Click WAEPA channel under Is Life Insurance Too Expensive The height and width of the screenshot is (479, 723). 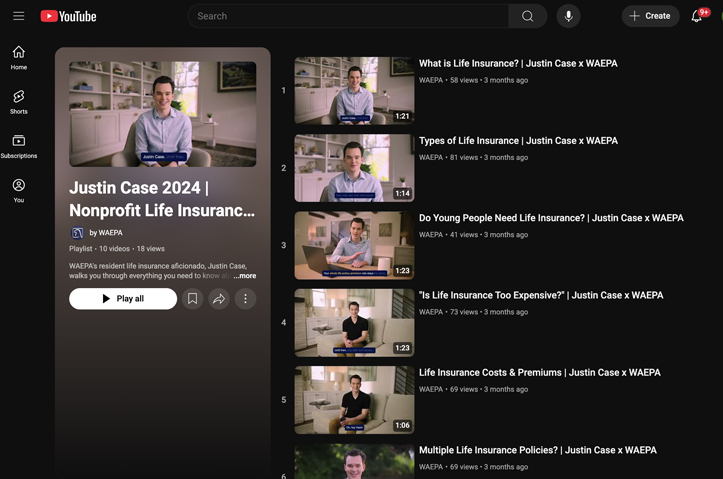tap(431, 312)
